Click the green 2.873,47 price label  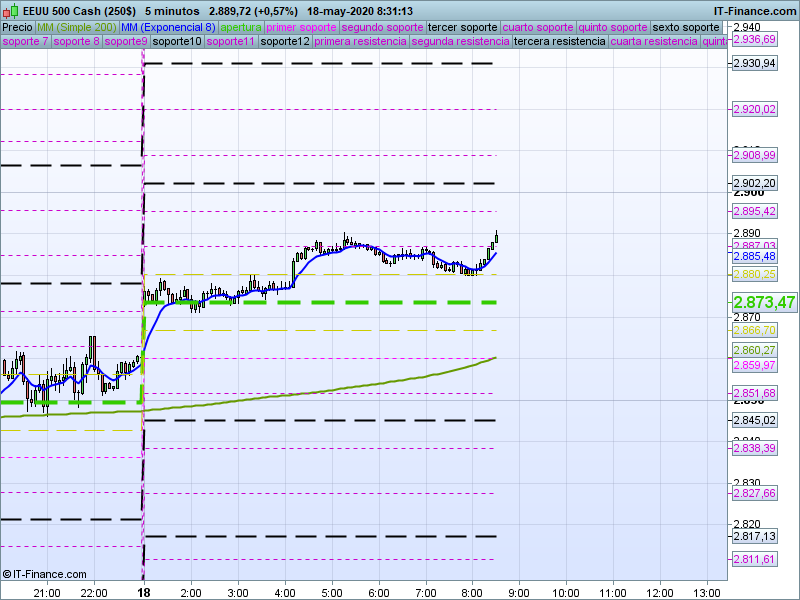[764, 302]
